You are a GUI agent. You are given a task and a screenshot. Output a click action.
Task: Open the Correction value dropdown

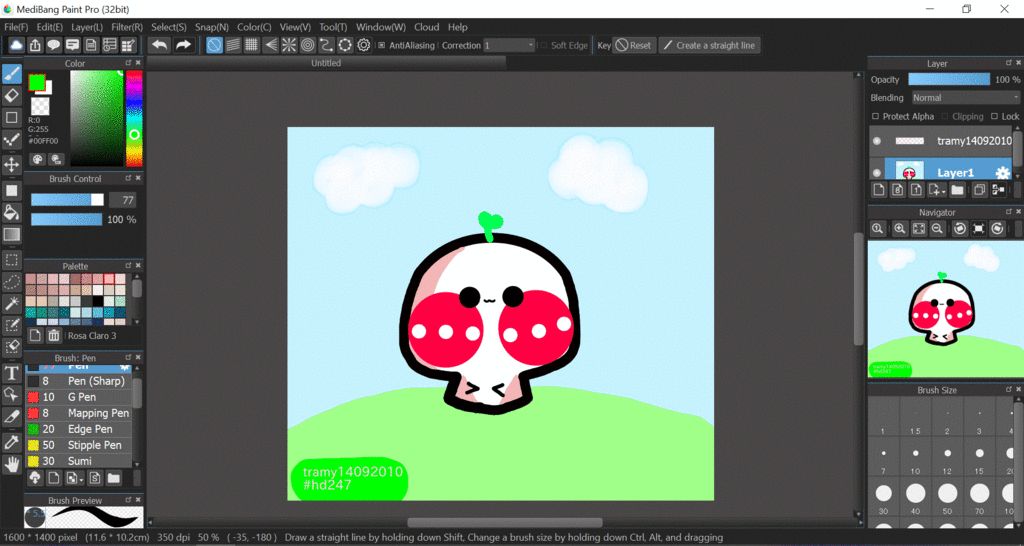(x=509, y=46)
